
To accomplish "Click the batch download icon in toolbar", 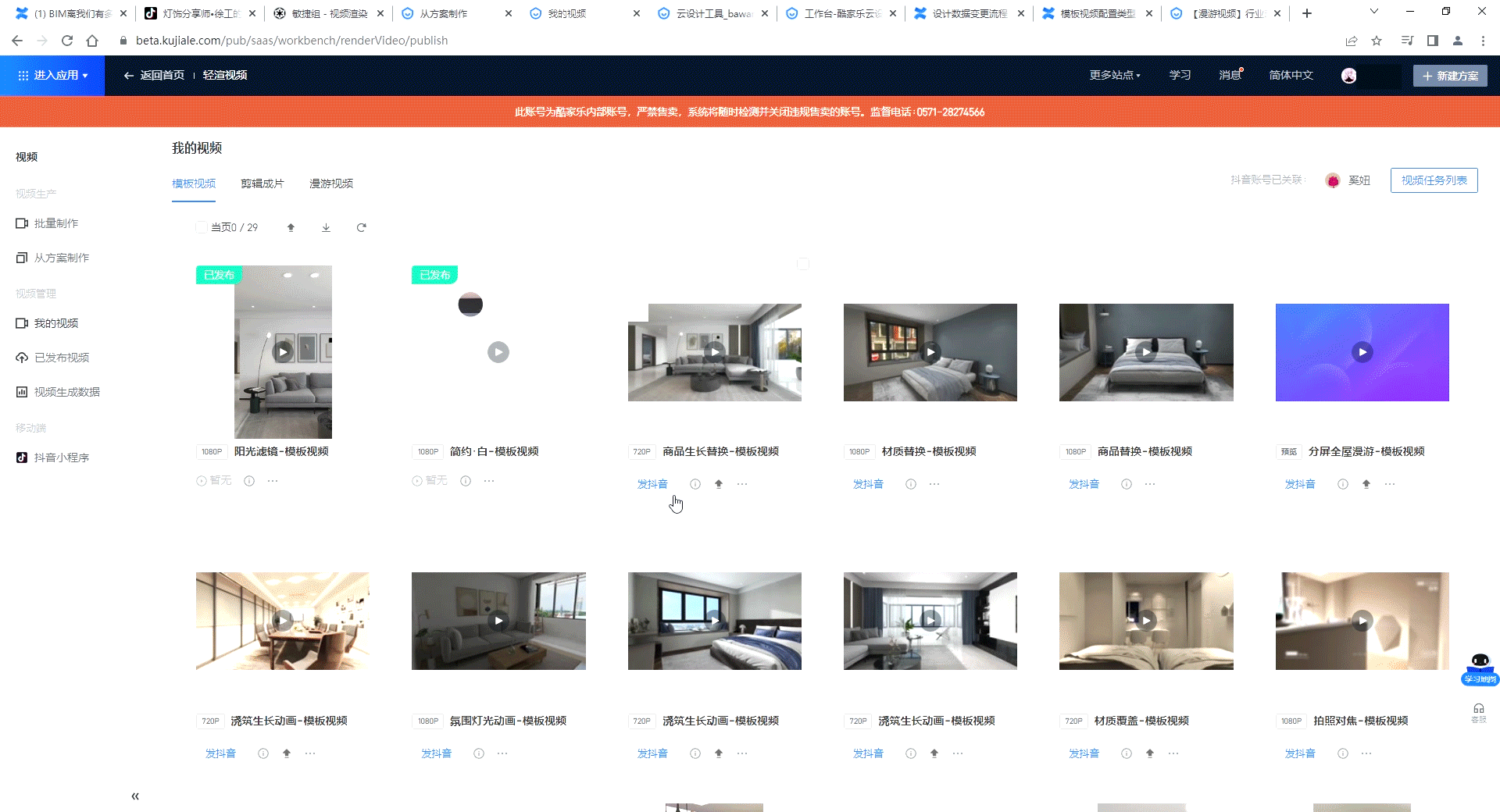I will click(326, 228).
